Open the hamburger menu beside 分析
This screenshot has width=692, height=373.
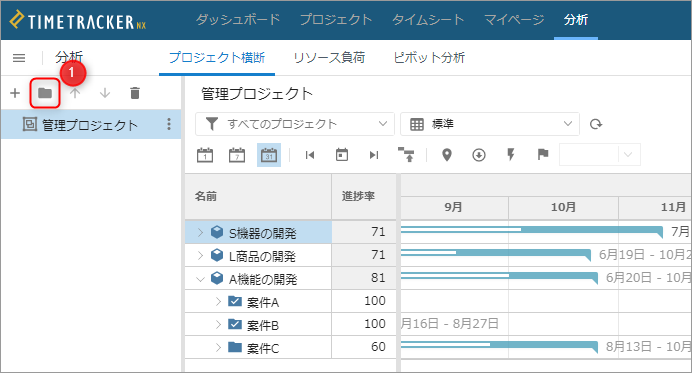tap(19, 58)
